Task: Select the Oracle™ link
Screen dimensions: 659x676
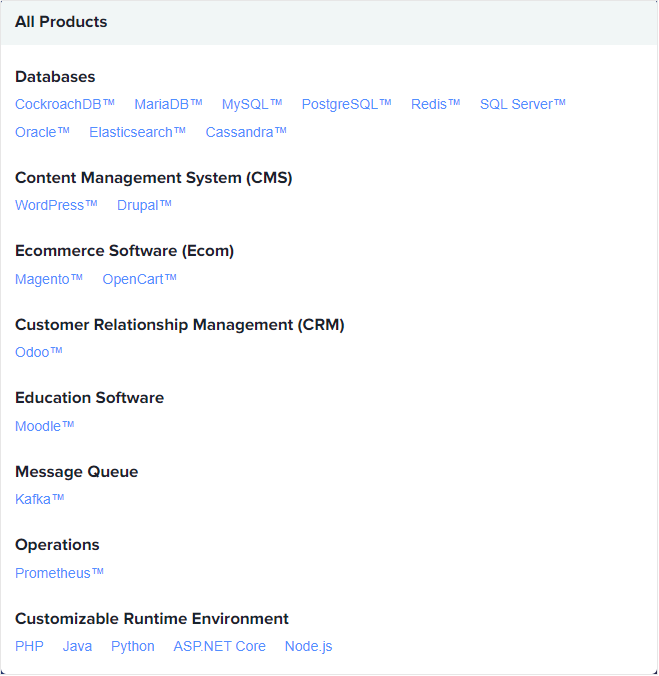Action: 42,132
